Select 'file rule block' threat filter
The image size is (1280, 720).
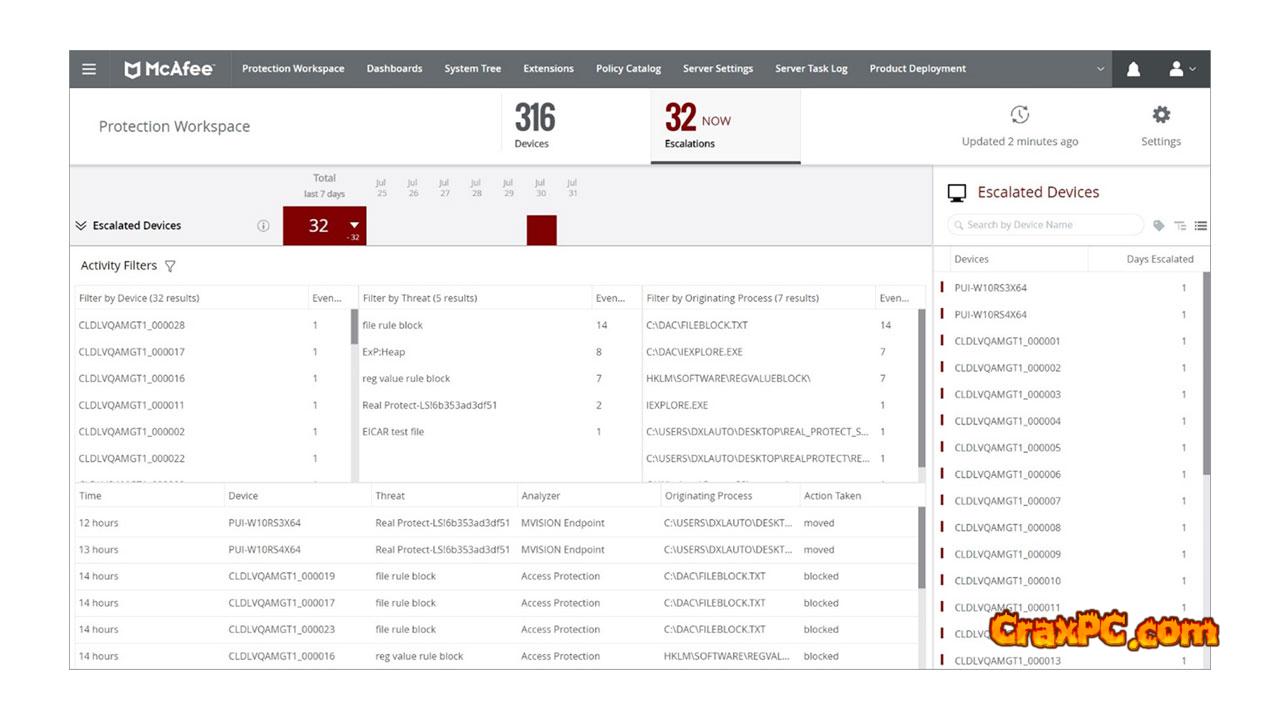point(393,325)
